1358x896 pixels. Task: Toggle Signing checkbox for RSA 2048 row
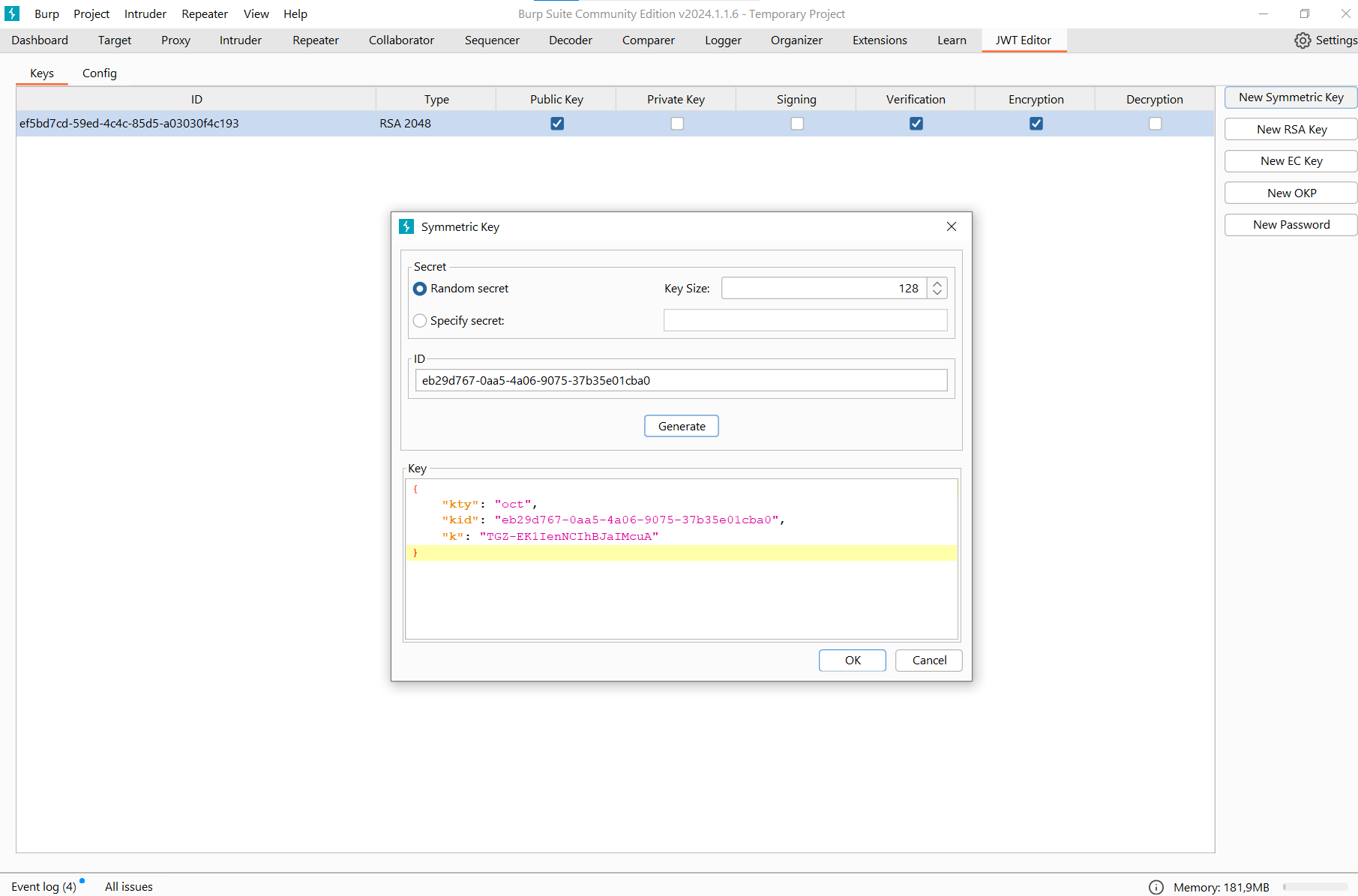(797, 124)
